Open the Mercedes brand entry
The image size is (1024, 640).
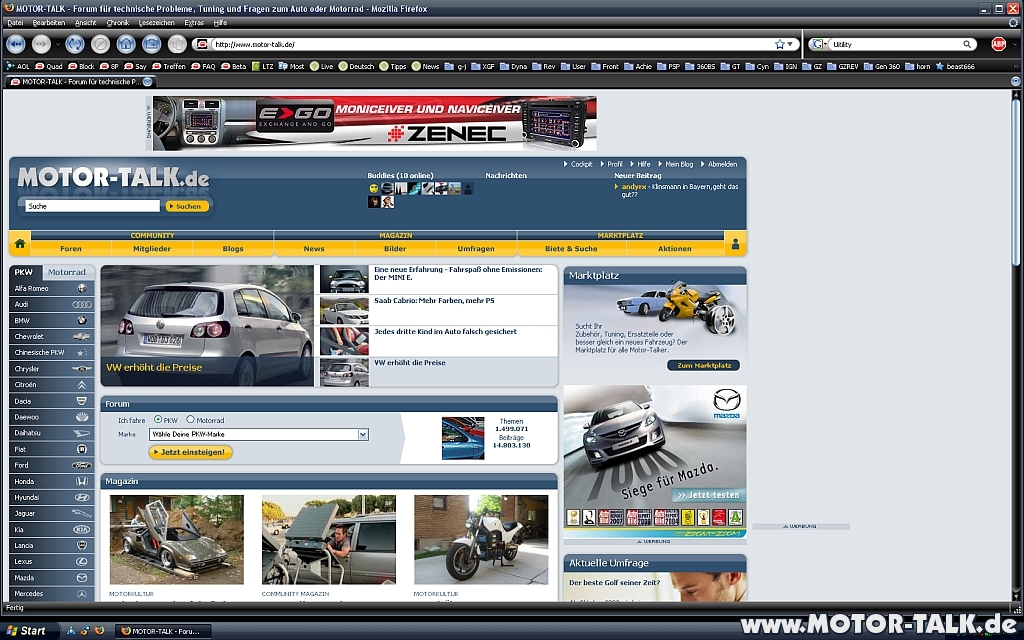[x=52, y=594]
